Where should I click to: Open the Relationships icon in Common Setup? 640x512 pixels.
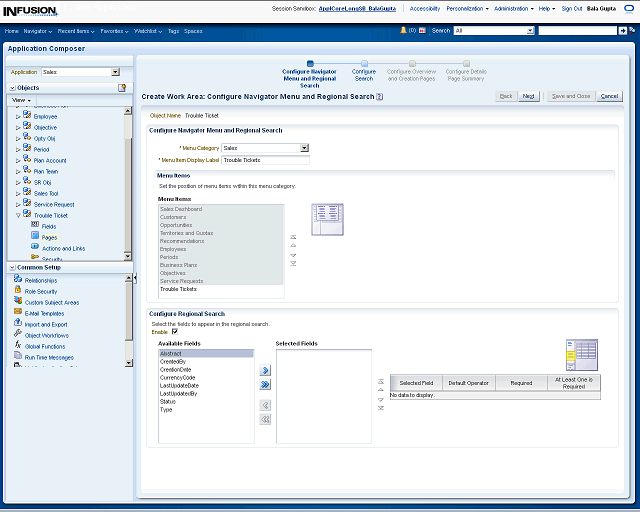18,280
